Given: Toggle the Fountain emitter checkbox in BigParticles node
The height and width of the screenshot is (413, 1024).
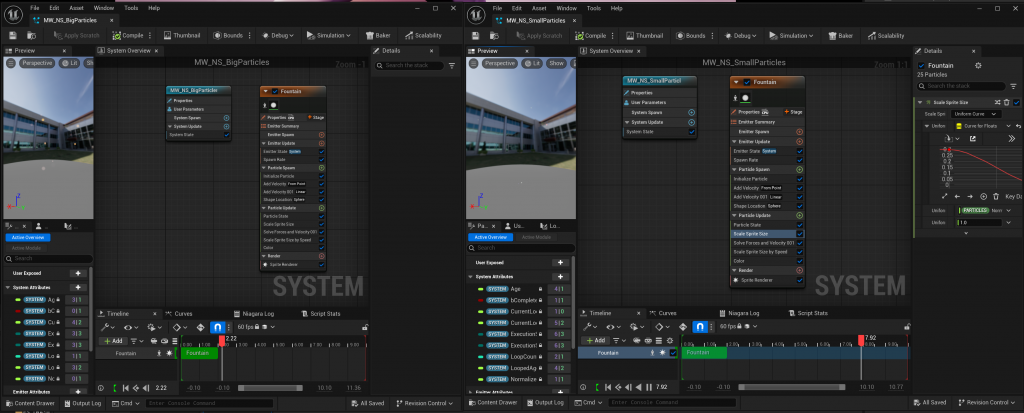Looking at the screenshot, I should (274, 91).
